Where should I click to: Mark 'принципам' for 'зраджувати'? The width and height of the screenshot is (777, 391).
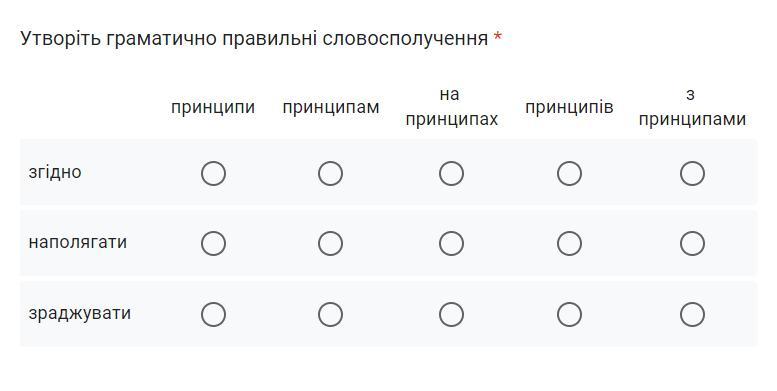pos(330,314)
